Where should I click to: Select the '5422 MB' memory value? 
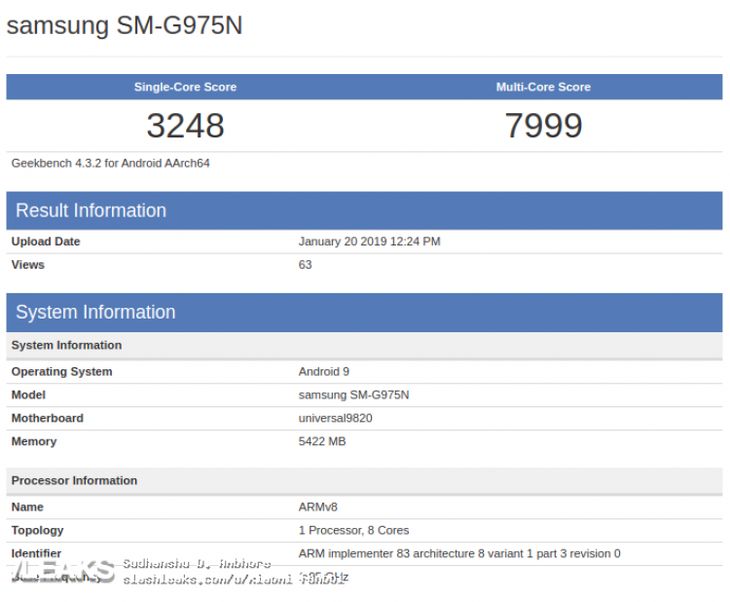point(322,441)
